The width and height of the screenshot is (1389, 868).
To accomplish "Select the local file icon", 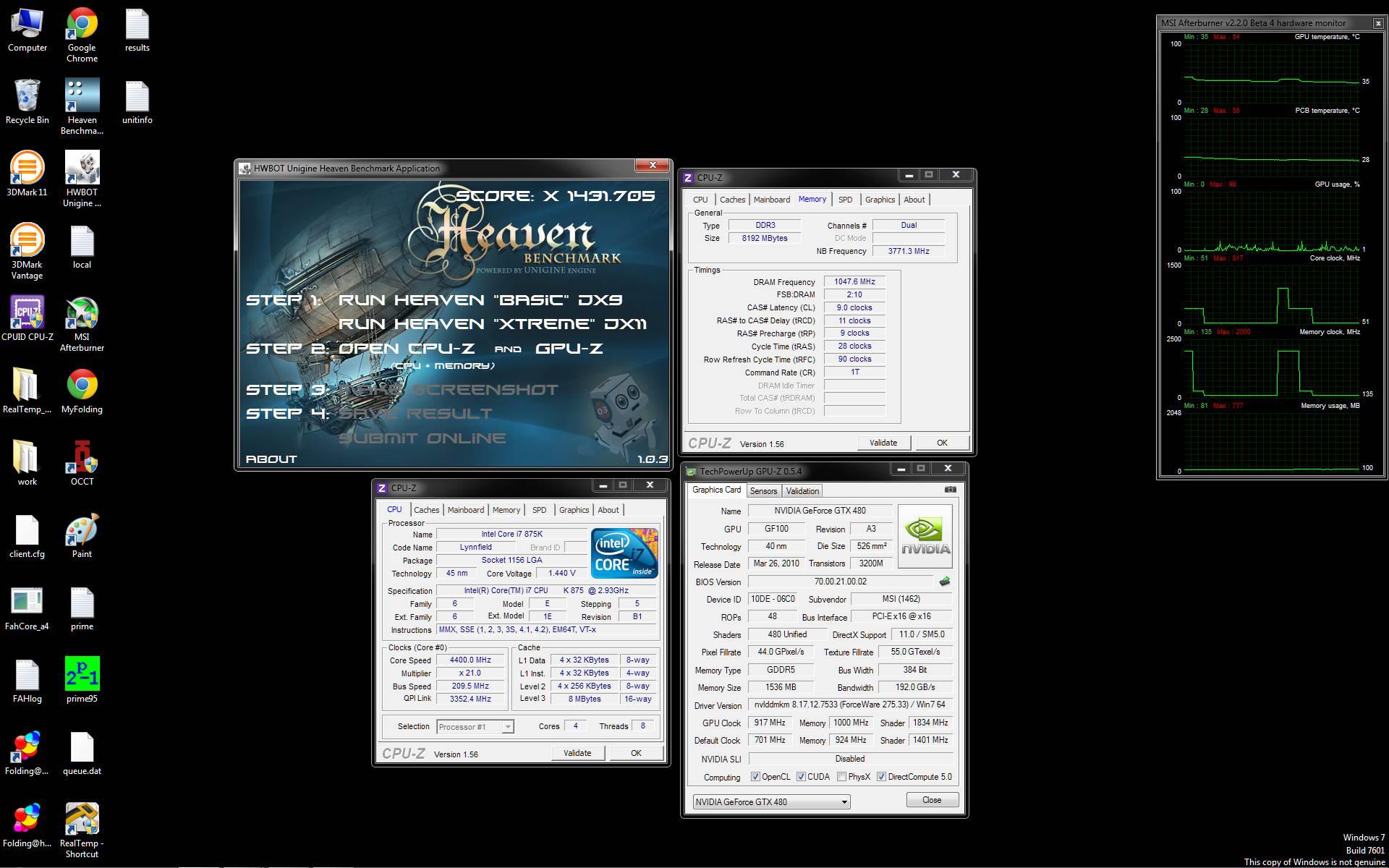I will (82, 247).
